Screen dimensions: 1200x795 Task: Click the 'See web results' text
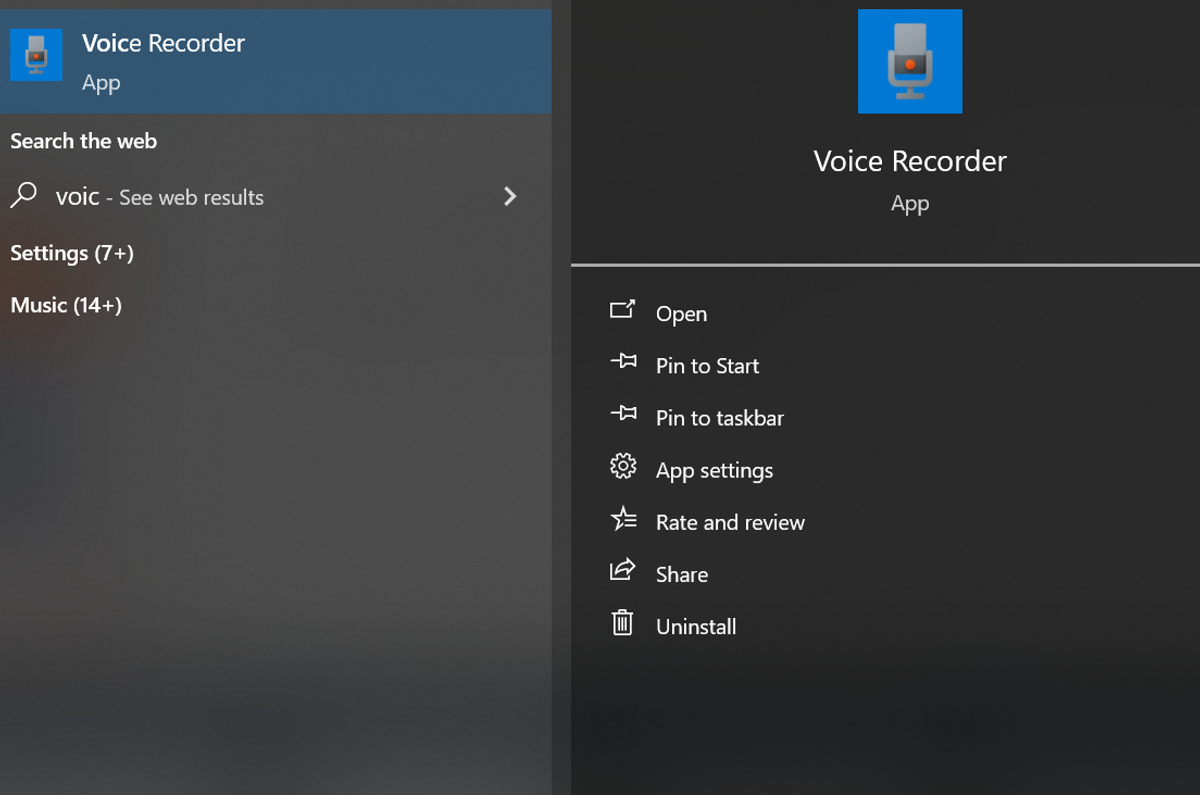pyautogui.click(x=191, y=198)
